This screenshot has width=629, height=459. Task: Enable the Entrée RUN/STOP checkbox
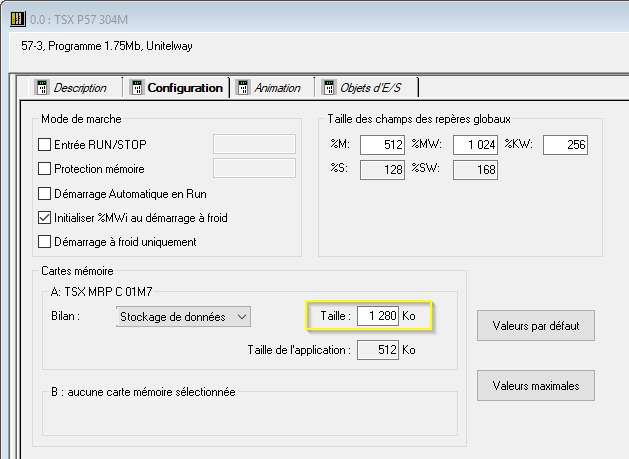[44, 144]
